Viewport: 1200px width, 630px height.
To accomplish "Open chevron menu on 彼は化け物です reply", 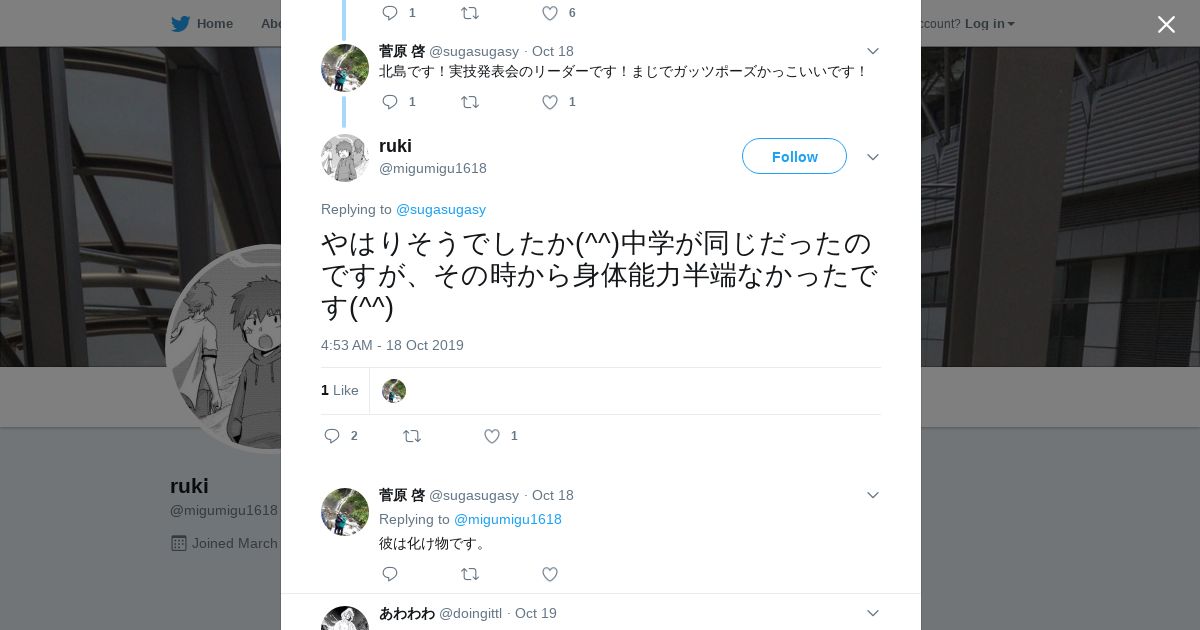I will 873,495.
